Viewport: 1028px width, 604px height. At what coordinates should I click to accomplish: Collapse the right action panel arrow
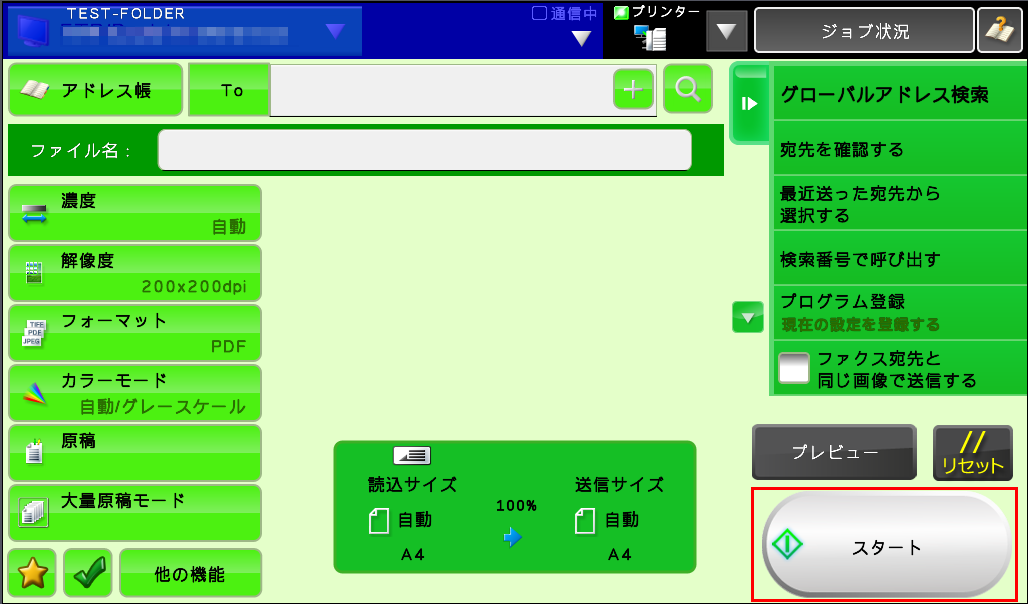click(749, 104)
